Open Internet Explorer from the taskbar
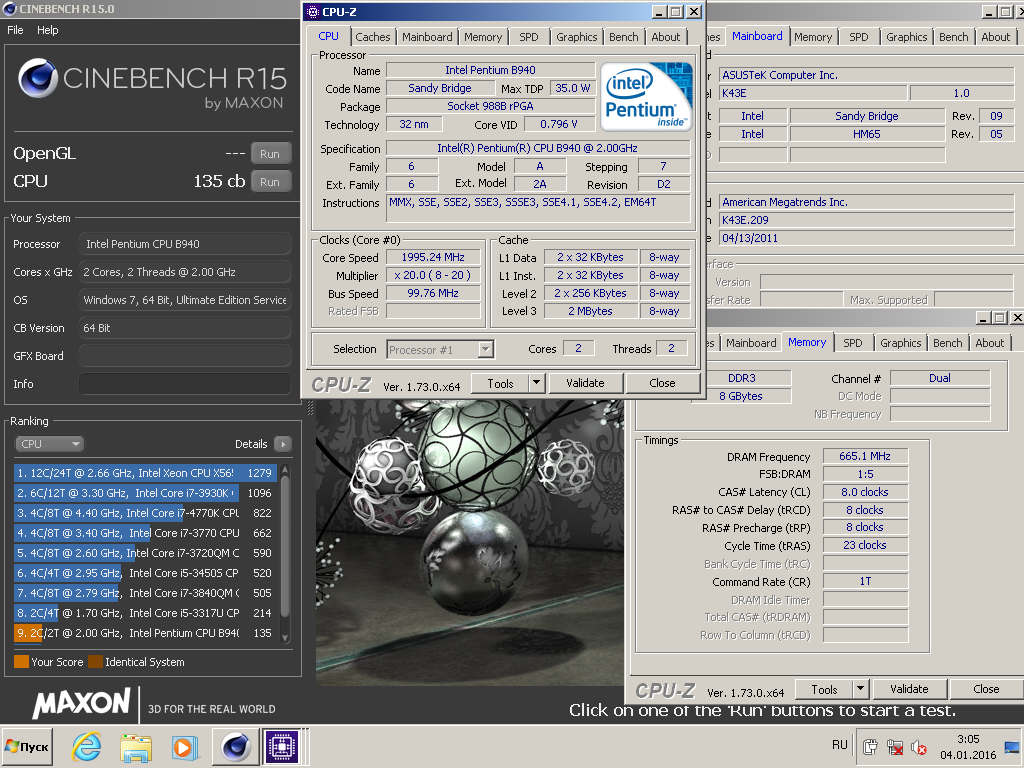The width and height of the screenshot is (1024, 768). [x=86, y=746]
